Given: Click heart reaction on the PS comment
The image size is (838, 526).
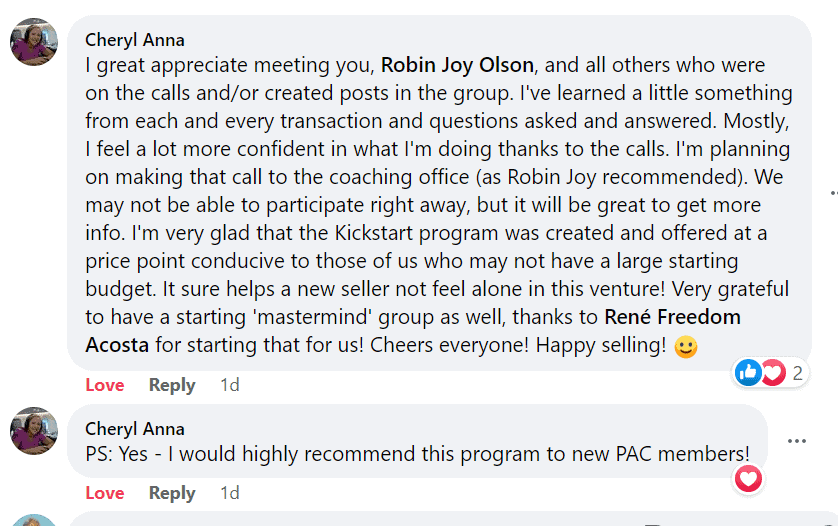Looking at the screenshot, I should (748, 480).
